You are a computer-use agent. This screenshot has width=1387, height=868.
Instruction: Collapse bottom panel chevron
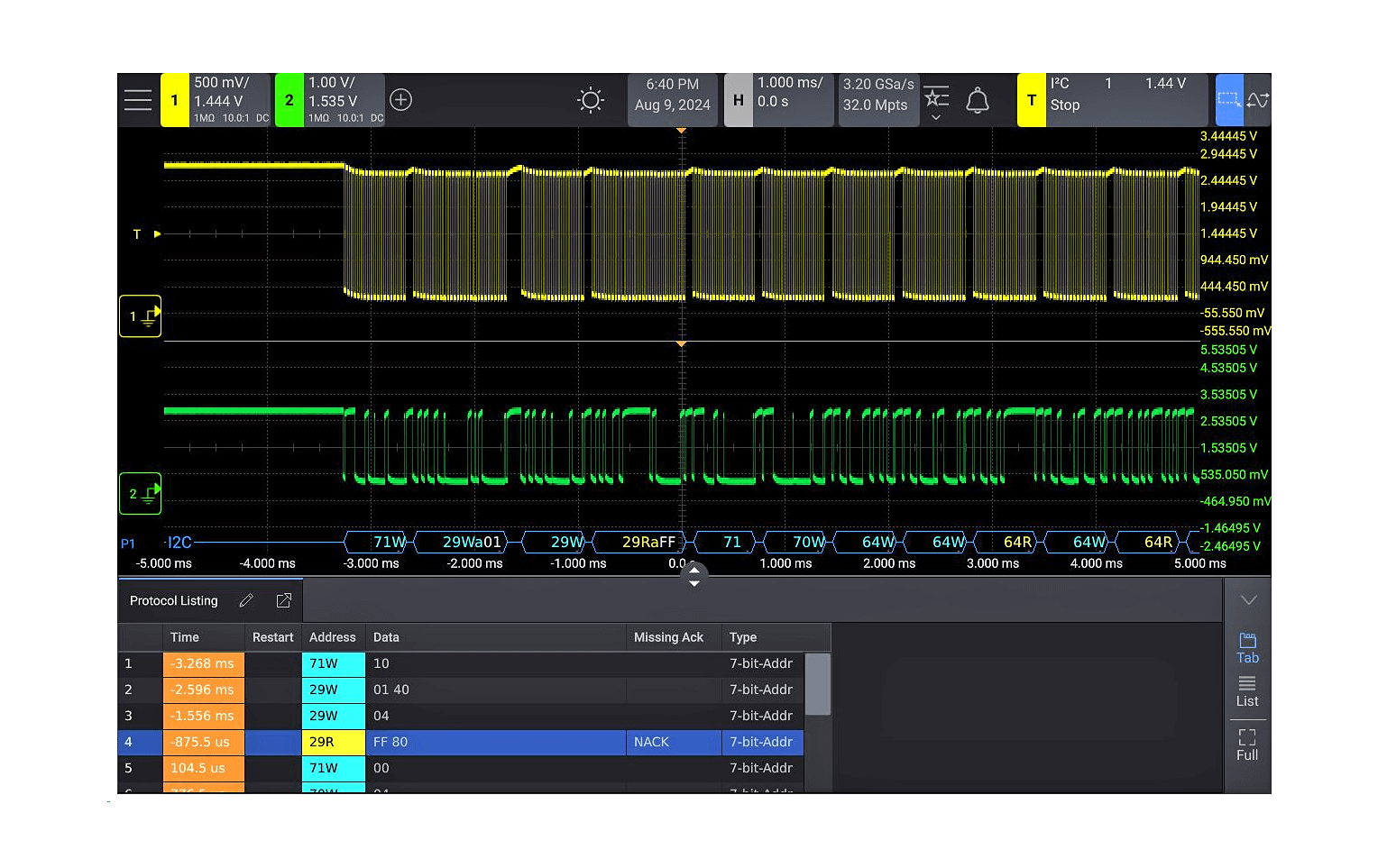pos(1248,600)
